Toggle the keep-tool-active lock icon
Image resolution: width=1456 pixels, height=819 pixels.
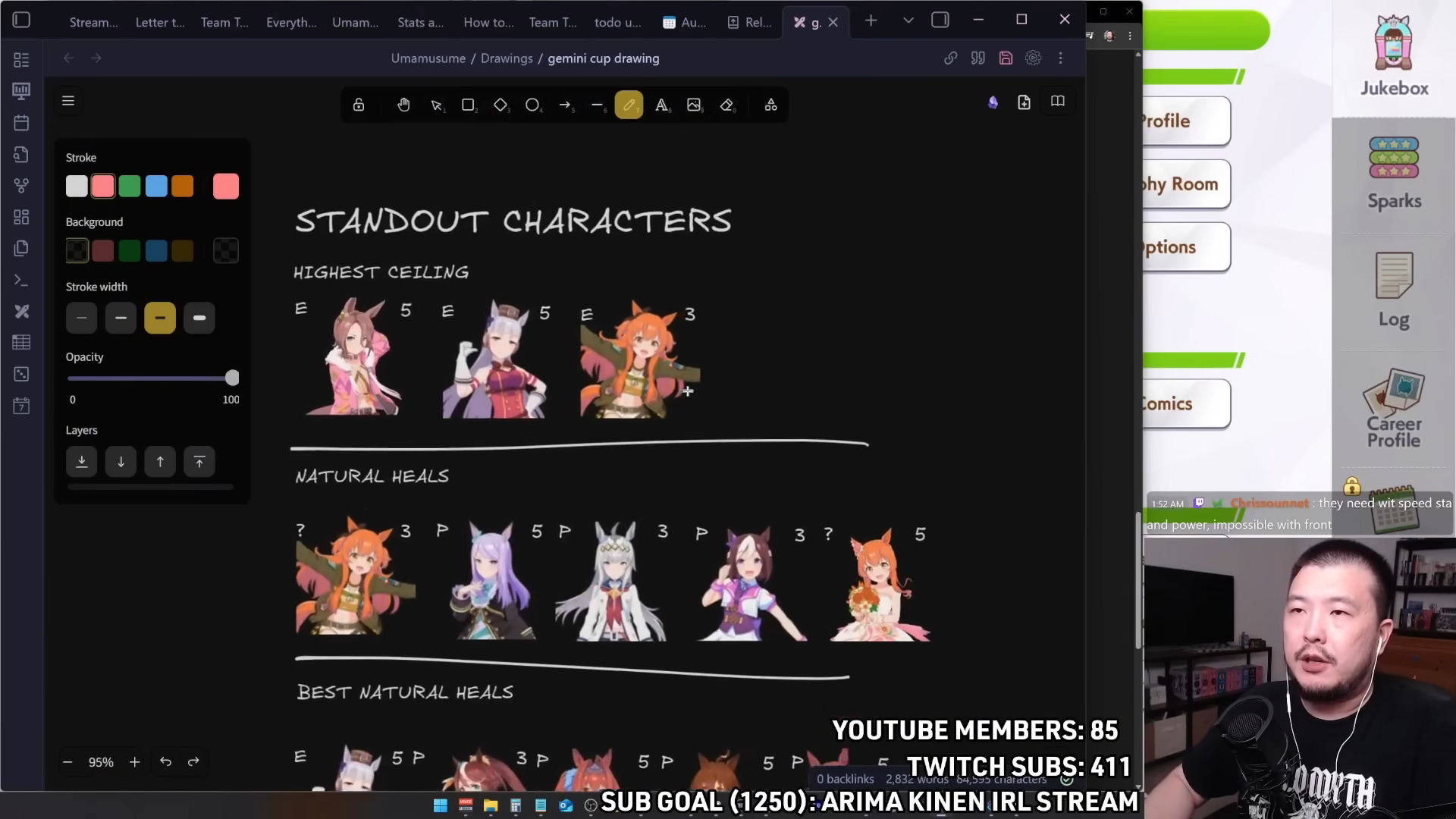pyautogui.click(x=359, y=105)
